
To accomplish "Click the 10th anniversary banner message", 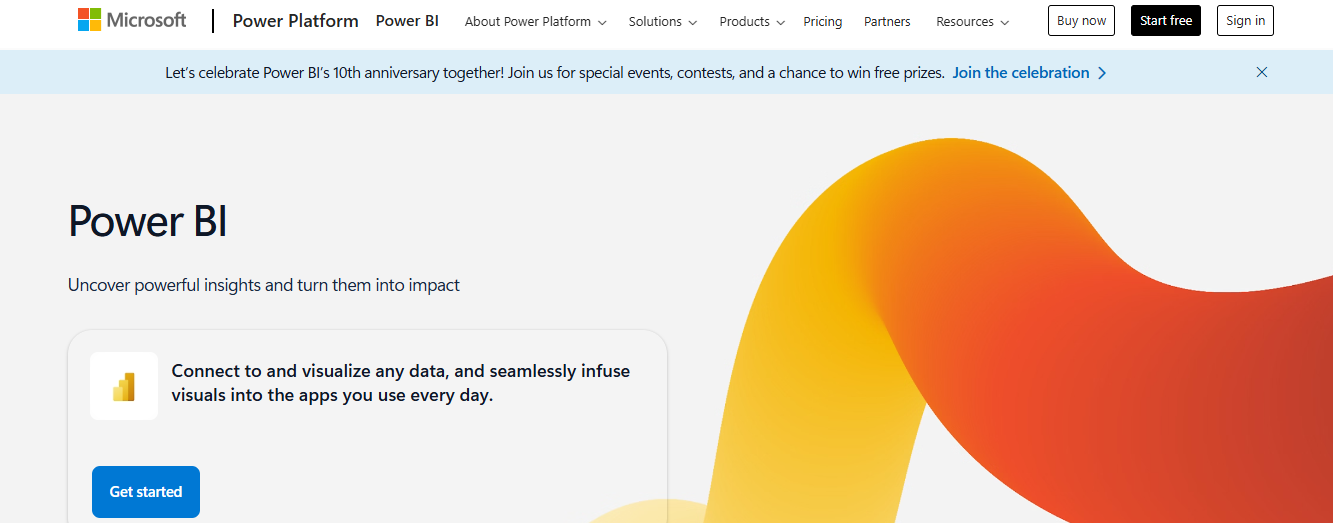I will tap(555, 73).
